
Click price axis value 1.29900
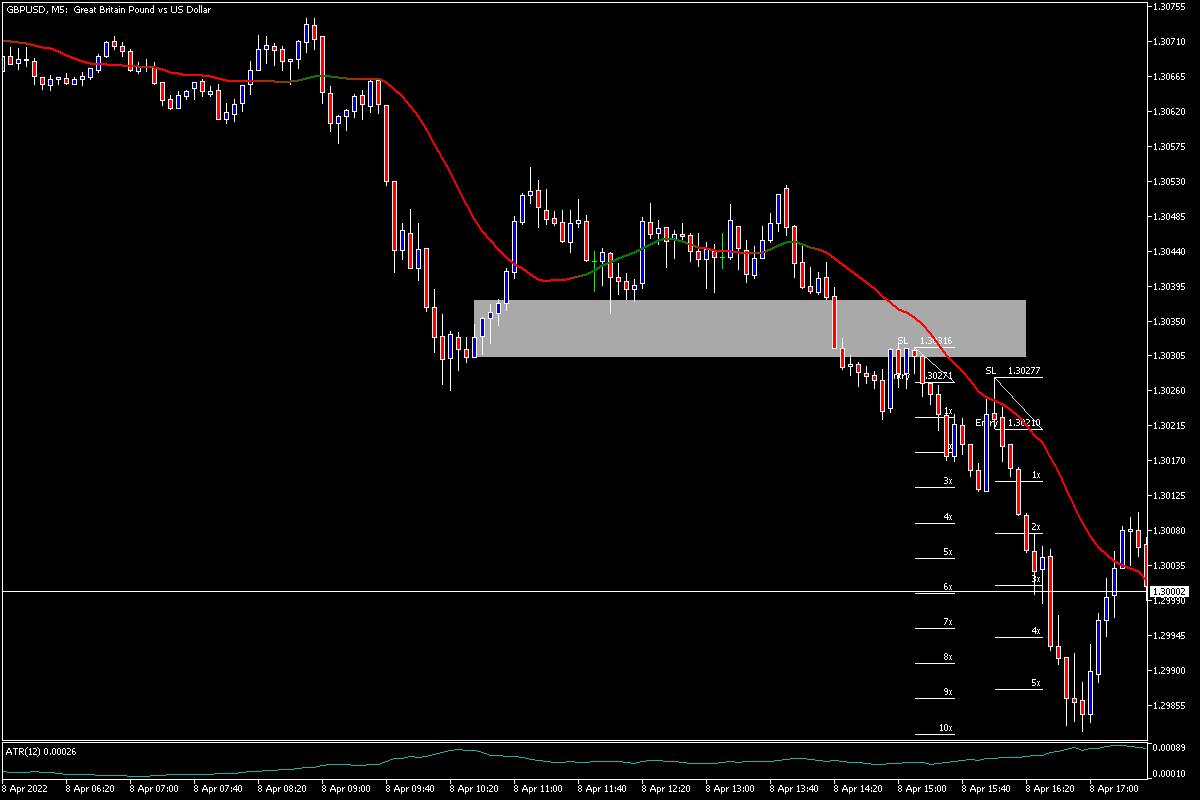[1168, 671]
